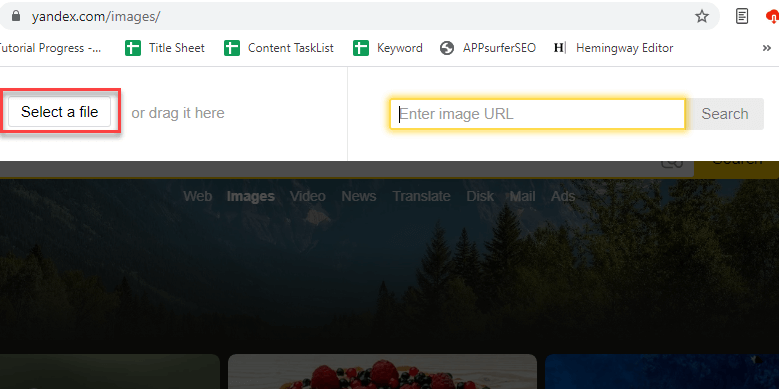Open the reading list extension icon
Screen dimensions: 779x389
coord(742,16)
